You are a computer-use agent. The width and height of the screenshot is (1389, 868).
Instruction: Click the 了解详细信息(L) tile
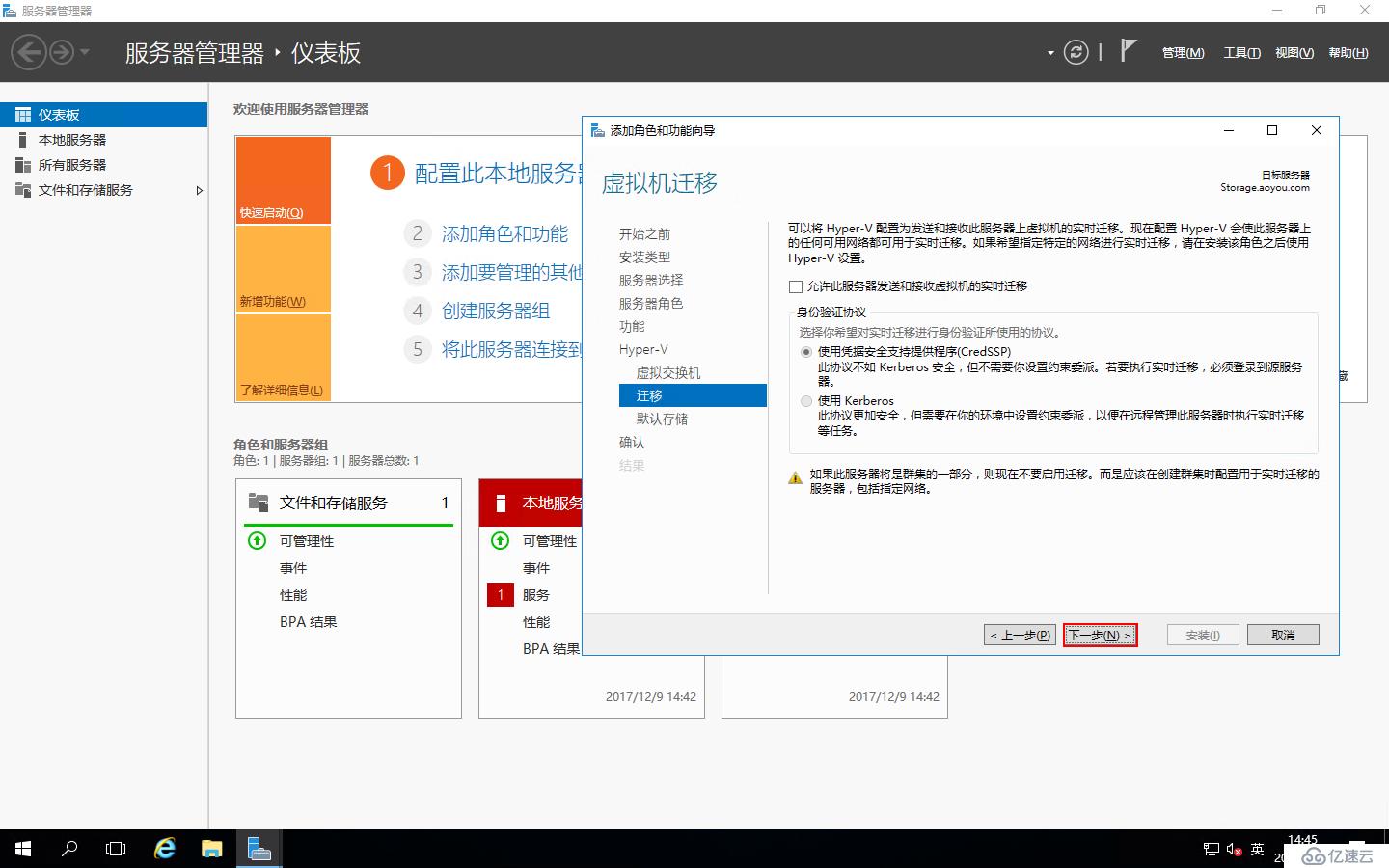(x=284, y=358)
